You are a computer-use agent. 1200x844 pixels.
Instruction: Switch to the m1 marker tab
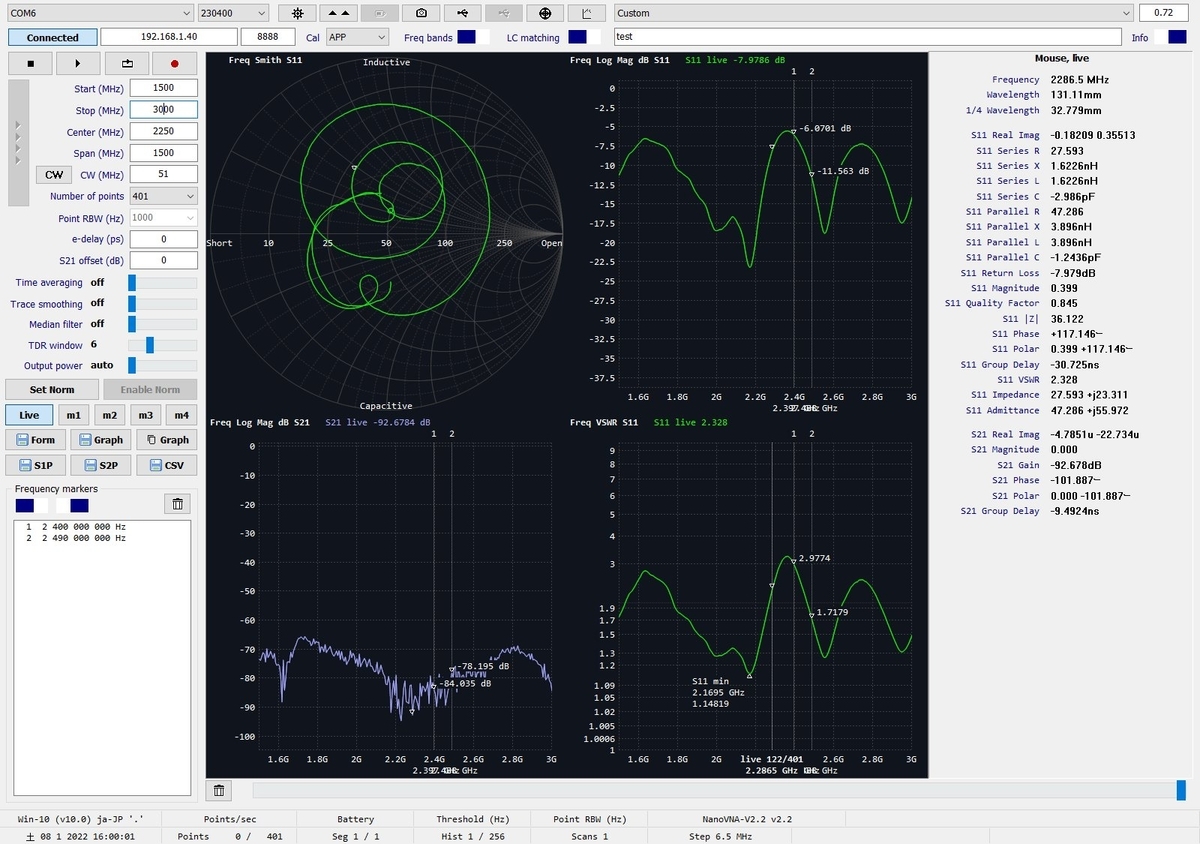[75, 414]
